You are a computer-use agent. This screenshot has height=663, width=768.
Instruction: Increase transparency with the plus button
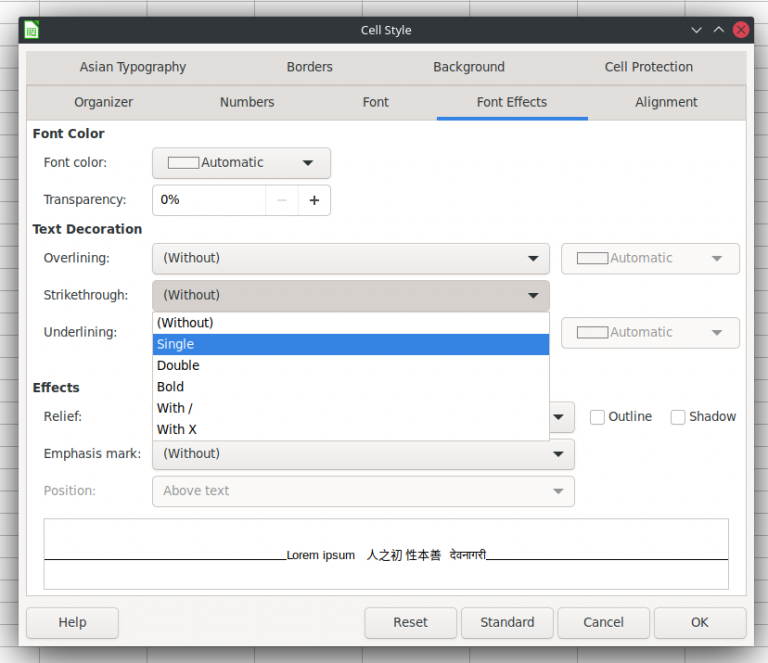pos(314,200)
